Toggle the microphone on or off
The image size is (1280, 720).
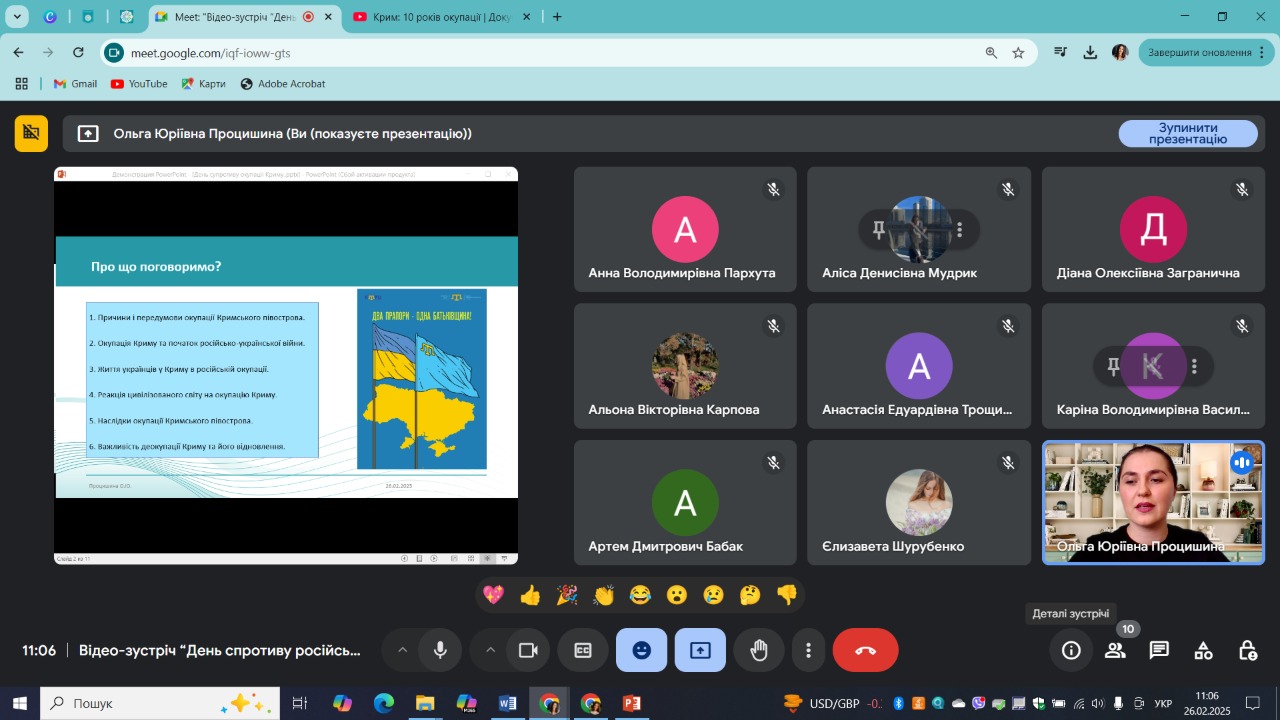point(440,650)
